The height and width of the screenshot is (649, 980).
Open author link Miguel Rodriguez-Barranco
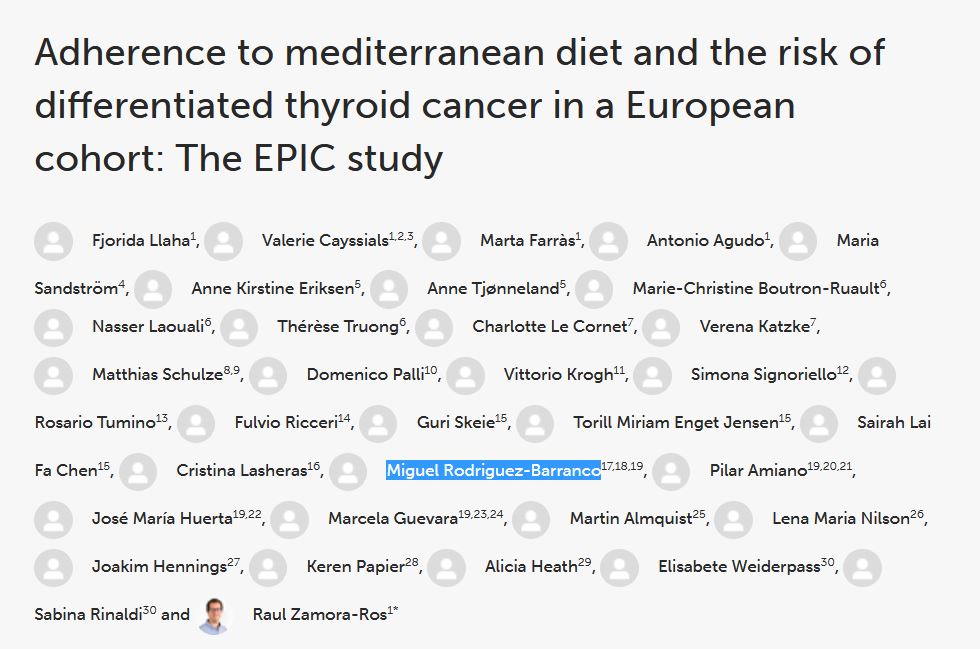click(493, 471)
